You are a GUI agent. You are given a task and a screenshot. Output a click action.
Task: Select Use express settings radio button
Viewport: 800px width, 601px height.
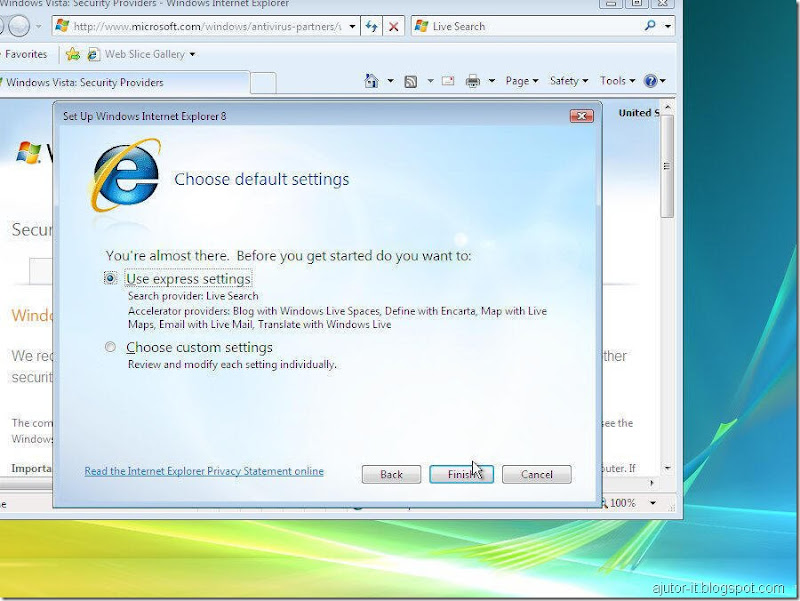click(x=110, y=278)
